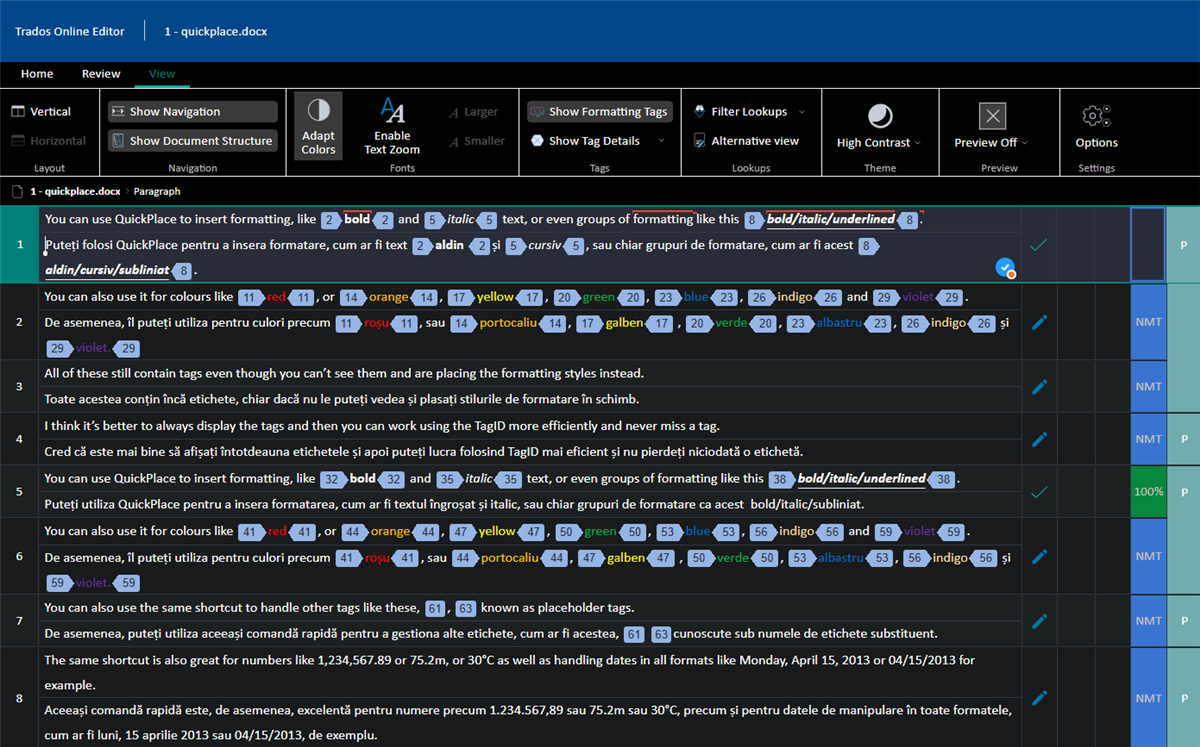This screenshot has width=1200, height=747.
Task: Click opening tag 41 before 'roșu' in segment 6 target
Action: coord(348,557)
